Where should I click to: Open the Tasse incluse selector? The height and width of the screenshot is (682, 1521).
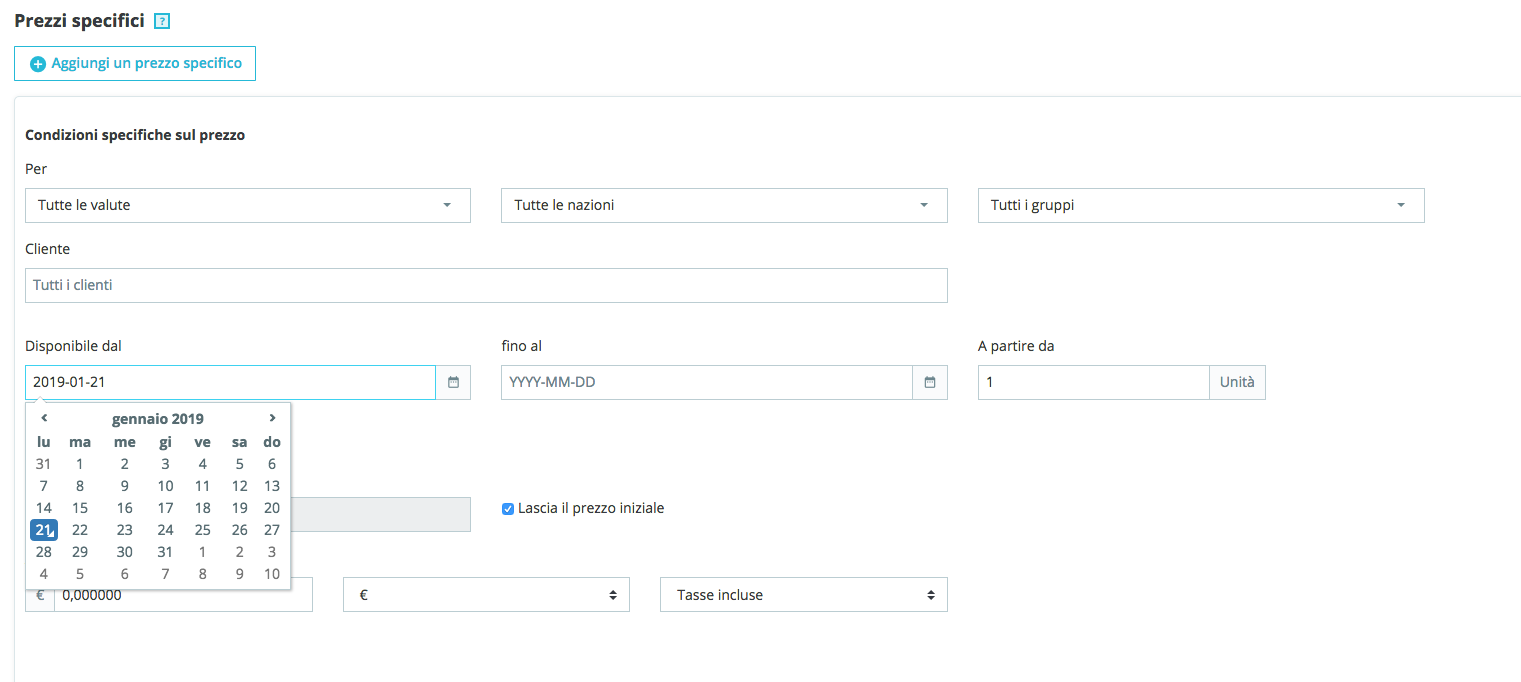click(x=803, y=595)
